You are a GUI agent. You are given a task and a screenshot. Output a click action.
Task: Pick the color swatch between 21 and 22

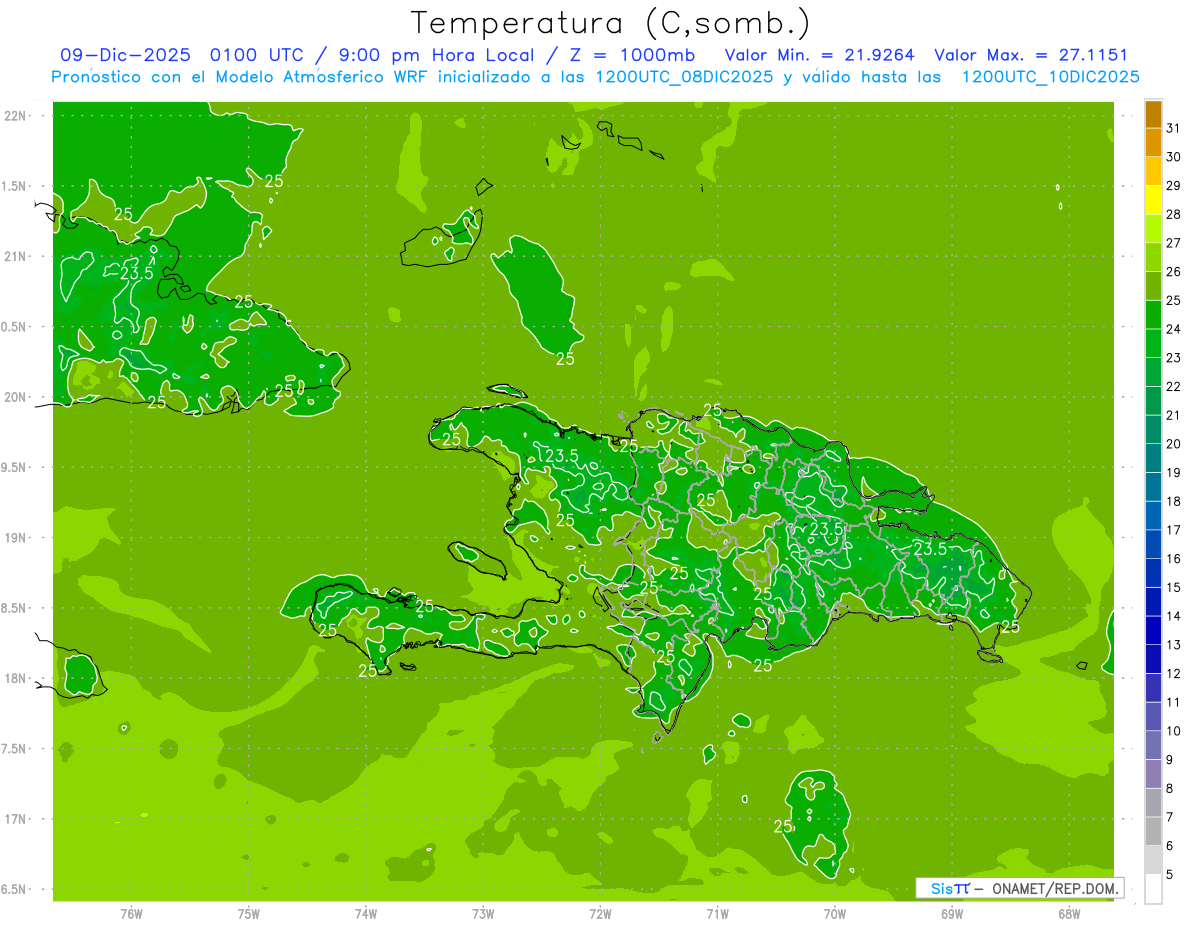[1153, 400]
